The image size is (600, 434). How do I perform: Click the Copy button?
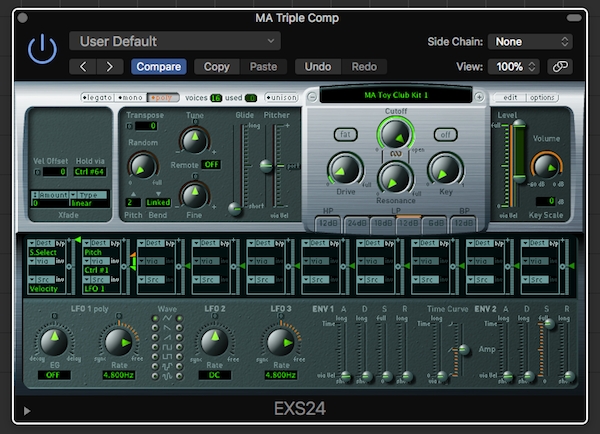[x=217, y=67]
